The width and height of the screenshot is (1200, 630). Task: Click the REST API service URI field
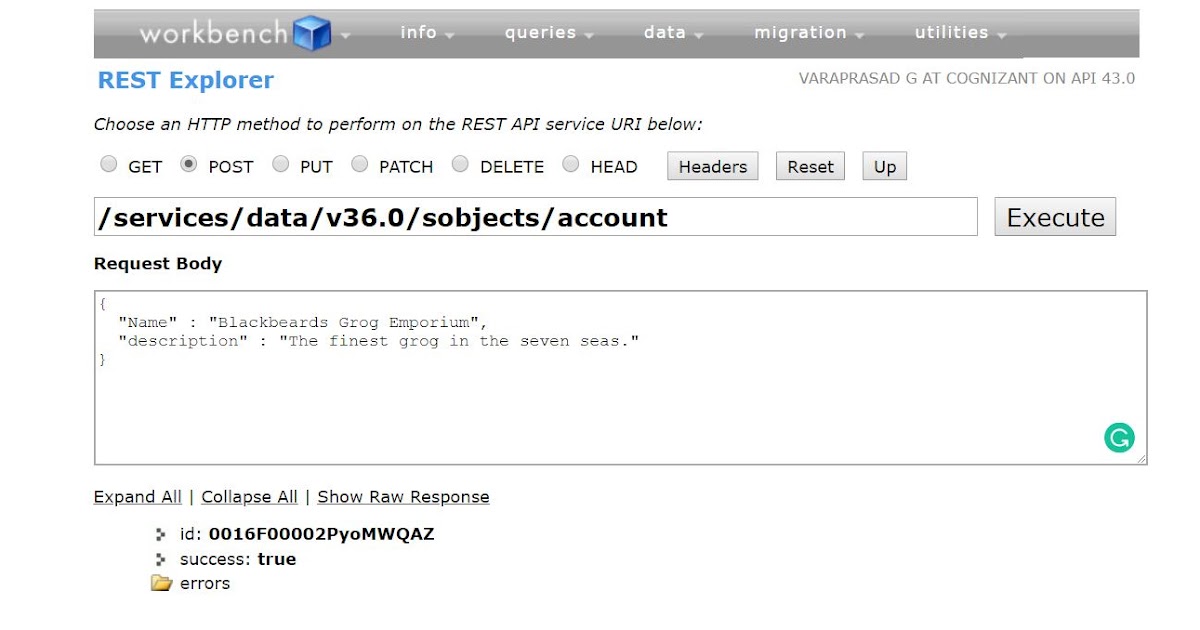click(535, 217)
